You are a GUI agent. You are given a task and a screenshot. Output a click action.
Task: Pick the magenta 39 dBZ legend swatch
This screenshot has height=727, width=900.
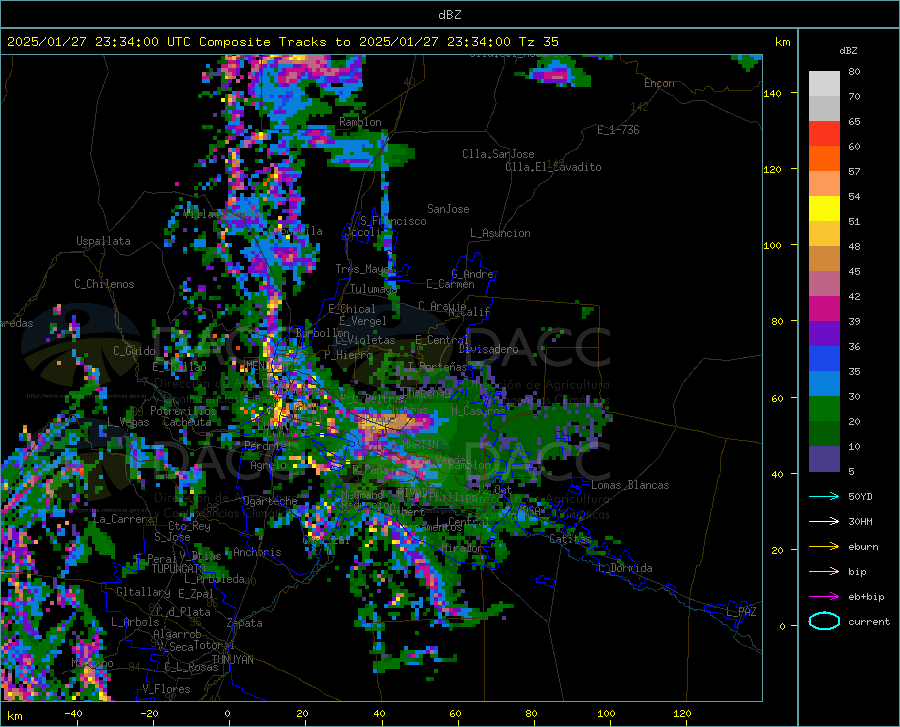click(824, 309)
